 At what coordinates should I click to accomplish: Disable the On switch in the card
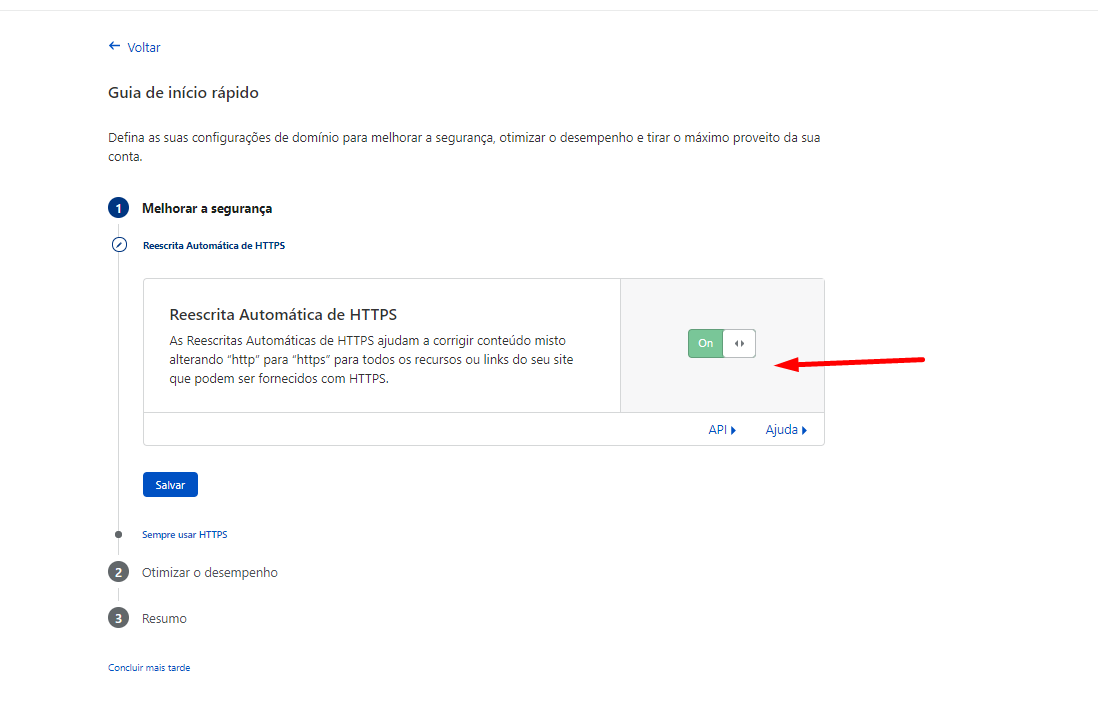click(705, 343)
